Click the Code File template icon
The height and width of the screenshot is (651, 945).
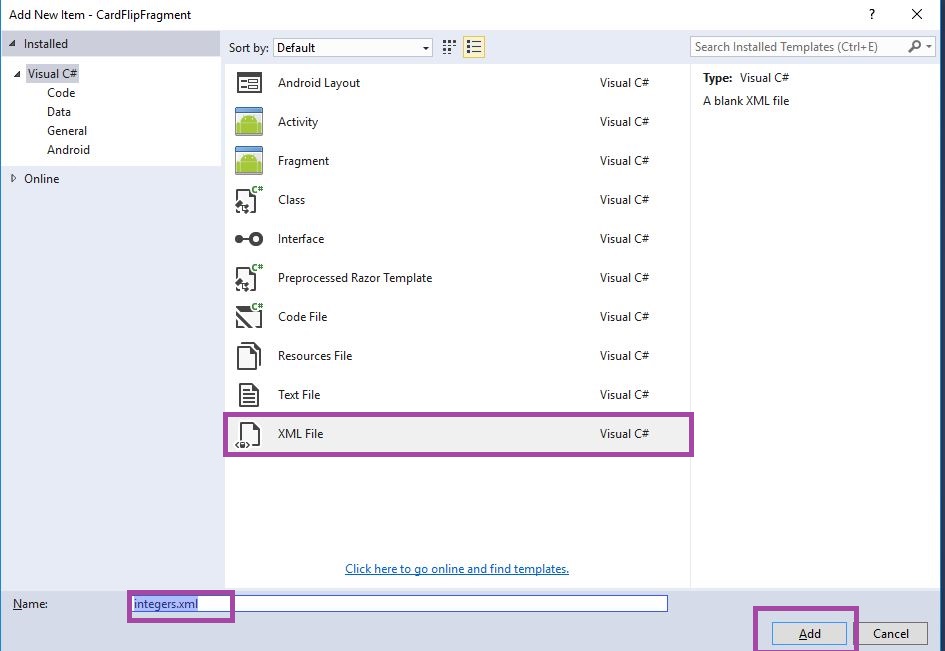248,317
